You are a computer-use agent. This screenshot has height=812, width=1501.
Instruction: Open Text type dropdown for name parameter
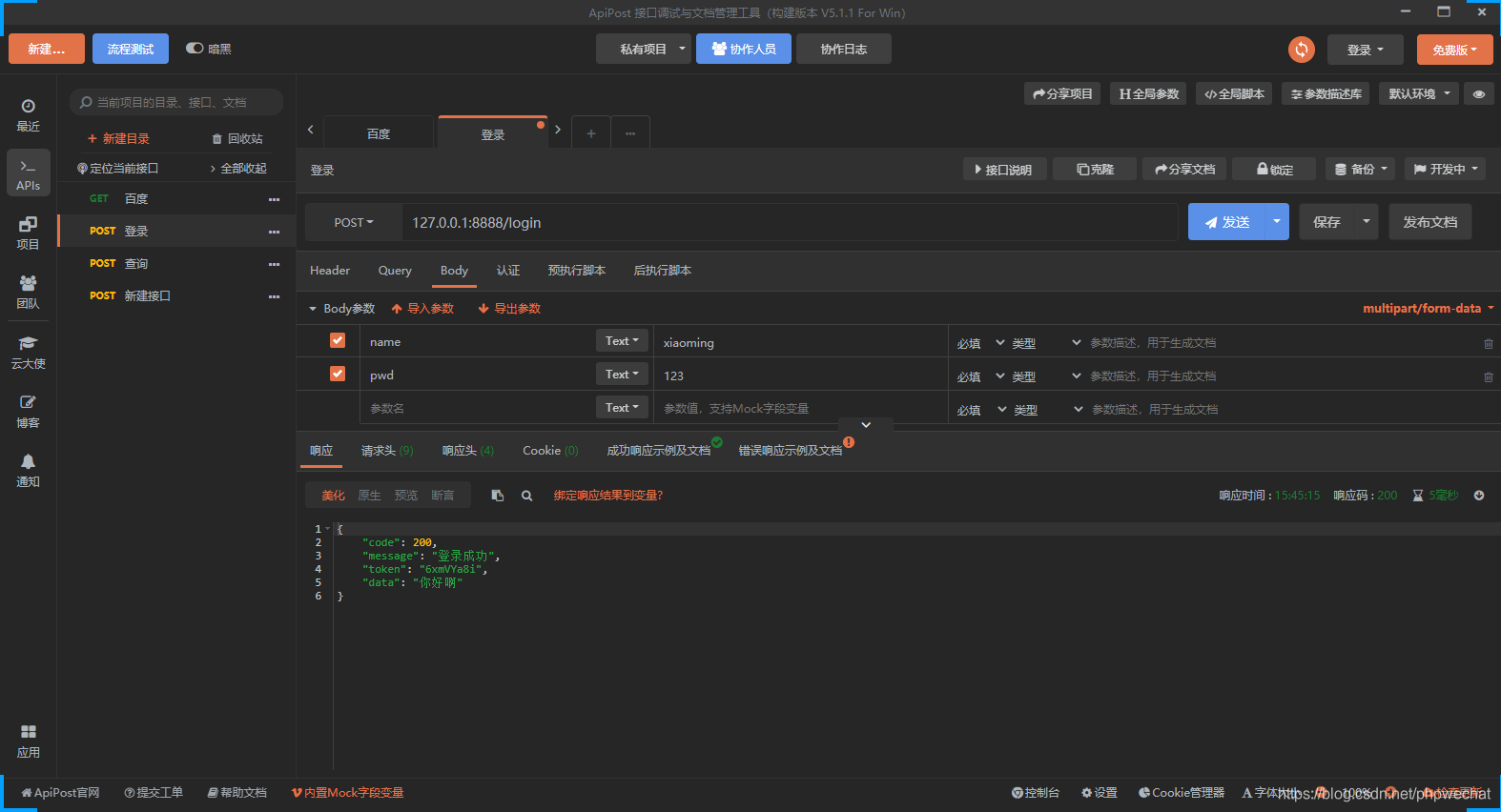(622, 340)
